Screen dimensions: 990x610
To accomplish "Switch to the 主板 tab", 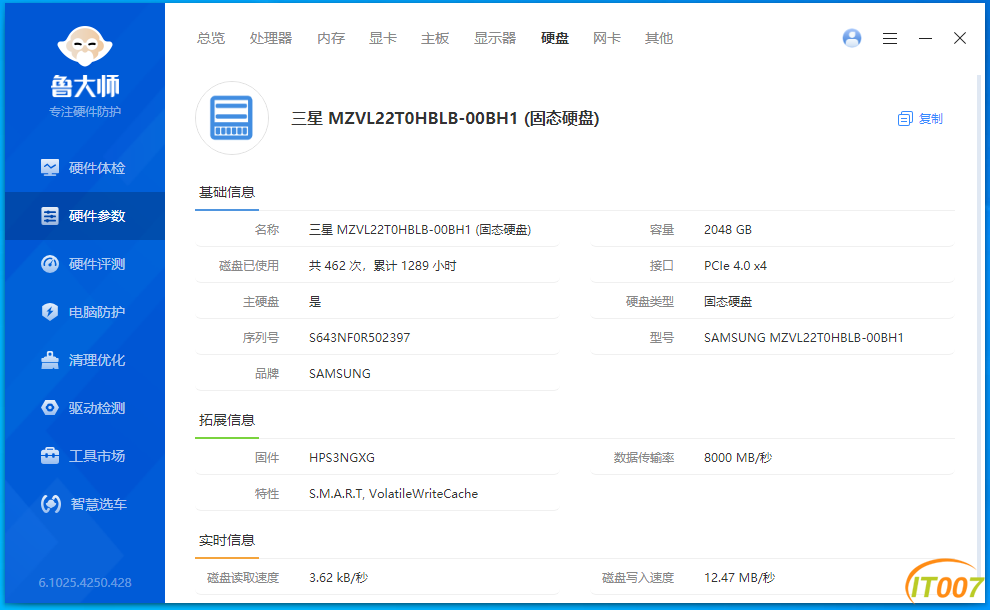I will pyautogui.click(x=435, y=39).
